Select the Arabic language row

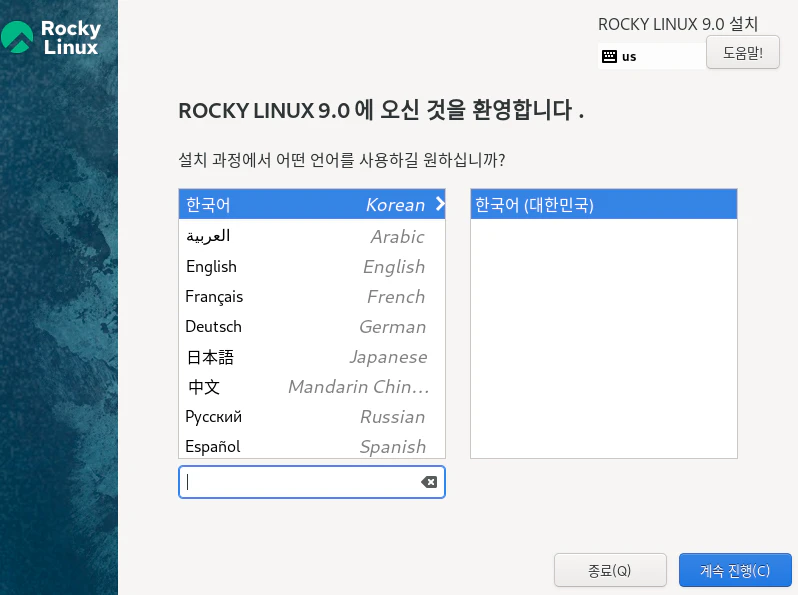[311, 236]
